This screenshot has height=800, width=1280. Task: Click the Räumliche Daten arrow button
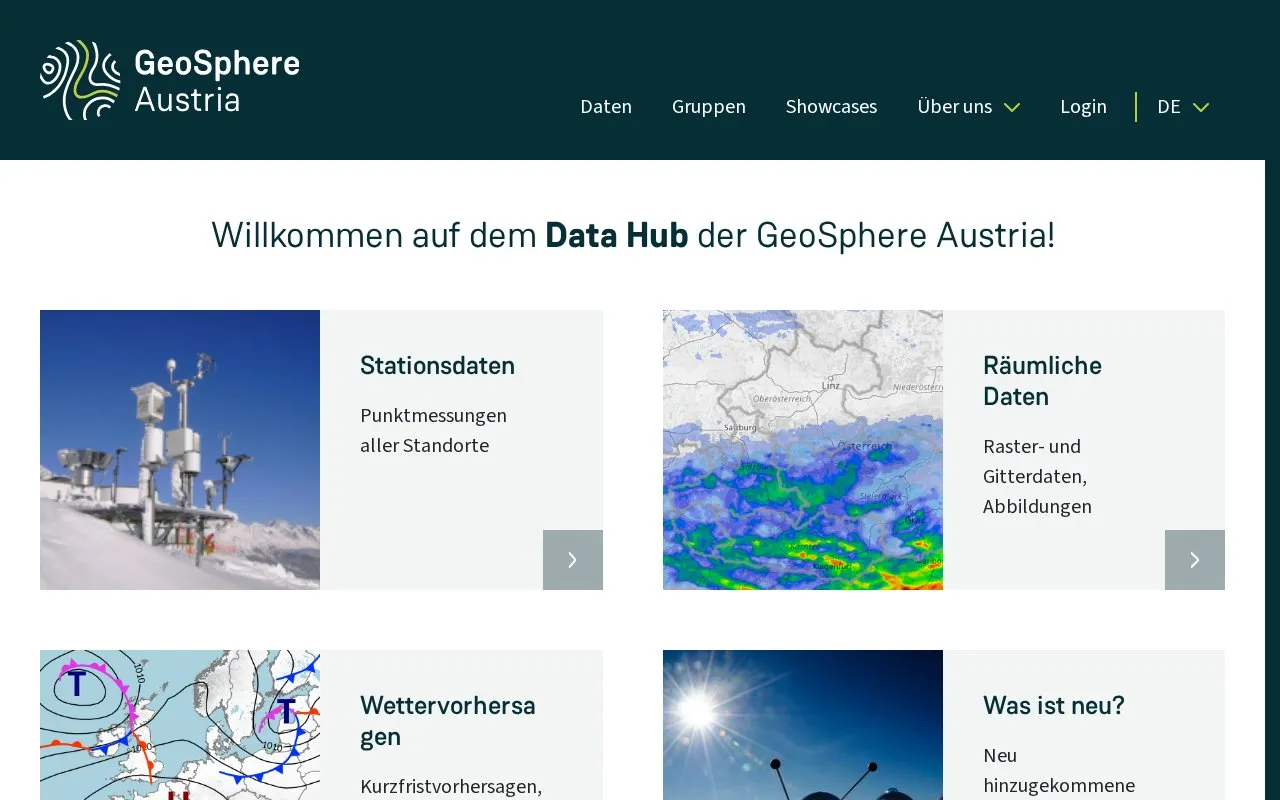[1195, 560]
